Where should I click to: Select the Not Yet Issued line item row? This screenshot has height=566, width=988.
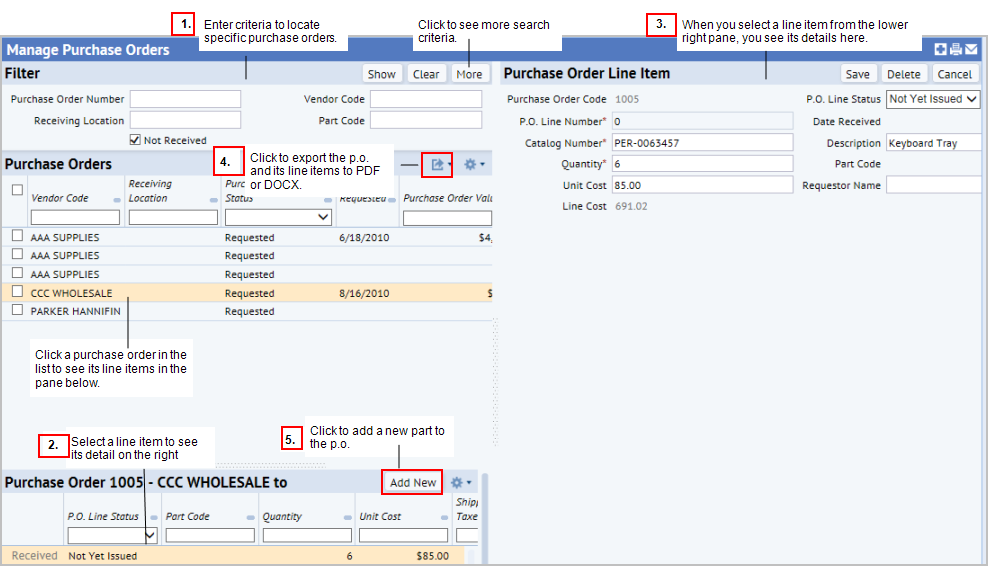click(233, 556)
